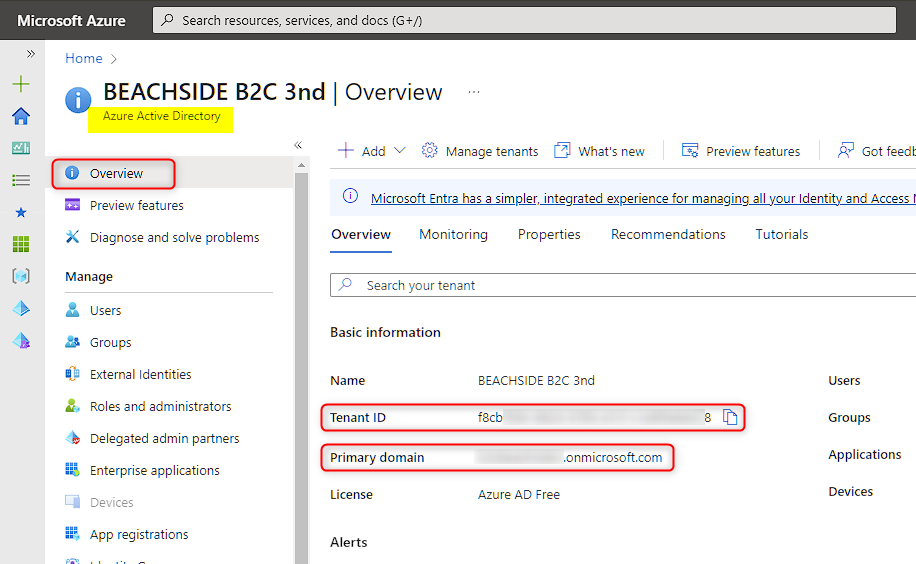Open Roles and administrators

(x=160, y=406)
